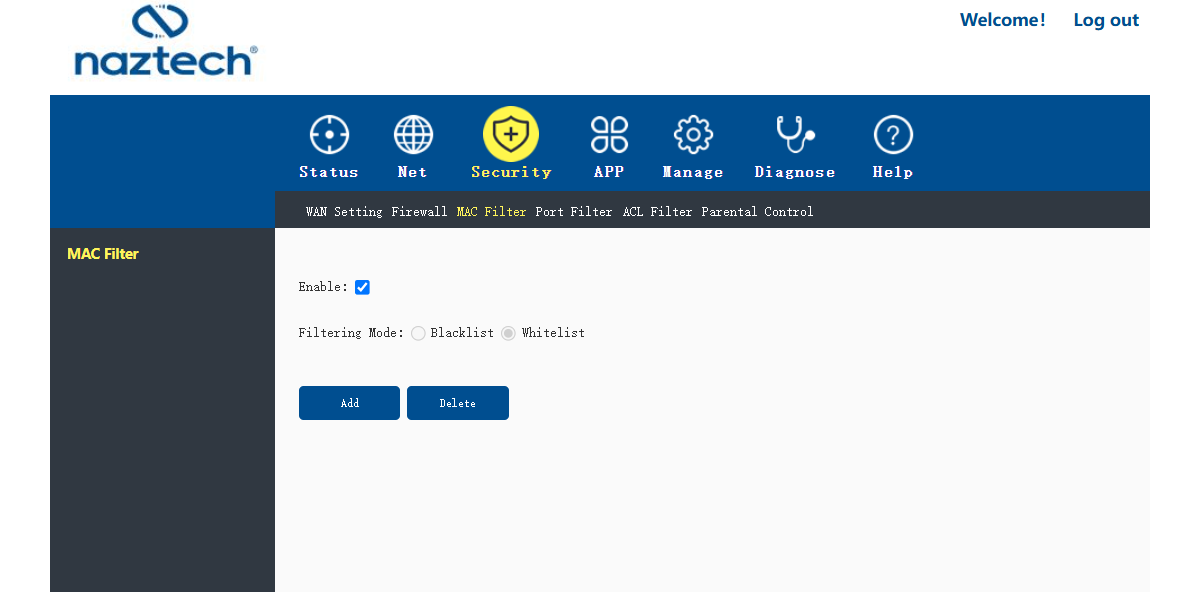
Task: Select MAC Filter in the sidebar
Action: (x=103, y=254)
